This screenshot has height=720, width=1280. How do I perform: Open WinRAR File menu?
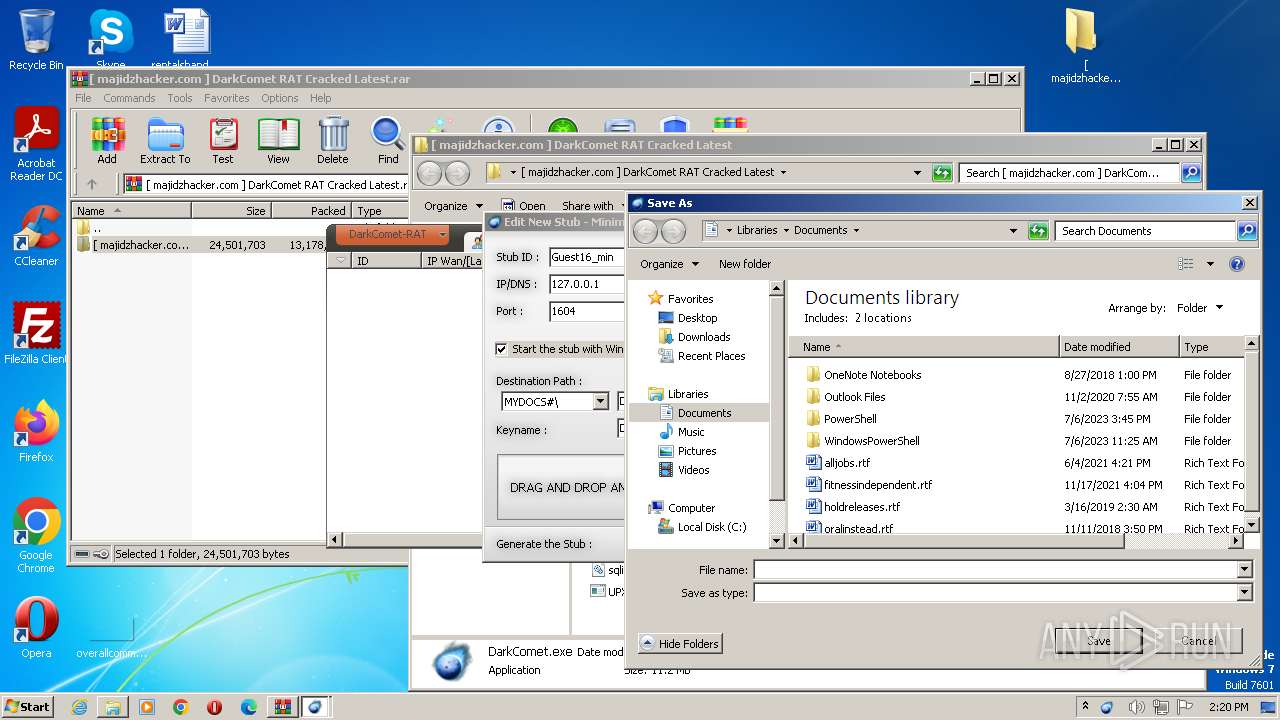pos(83,98)
